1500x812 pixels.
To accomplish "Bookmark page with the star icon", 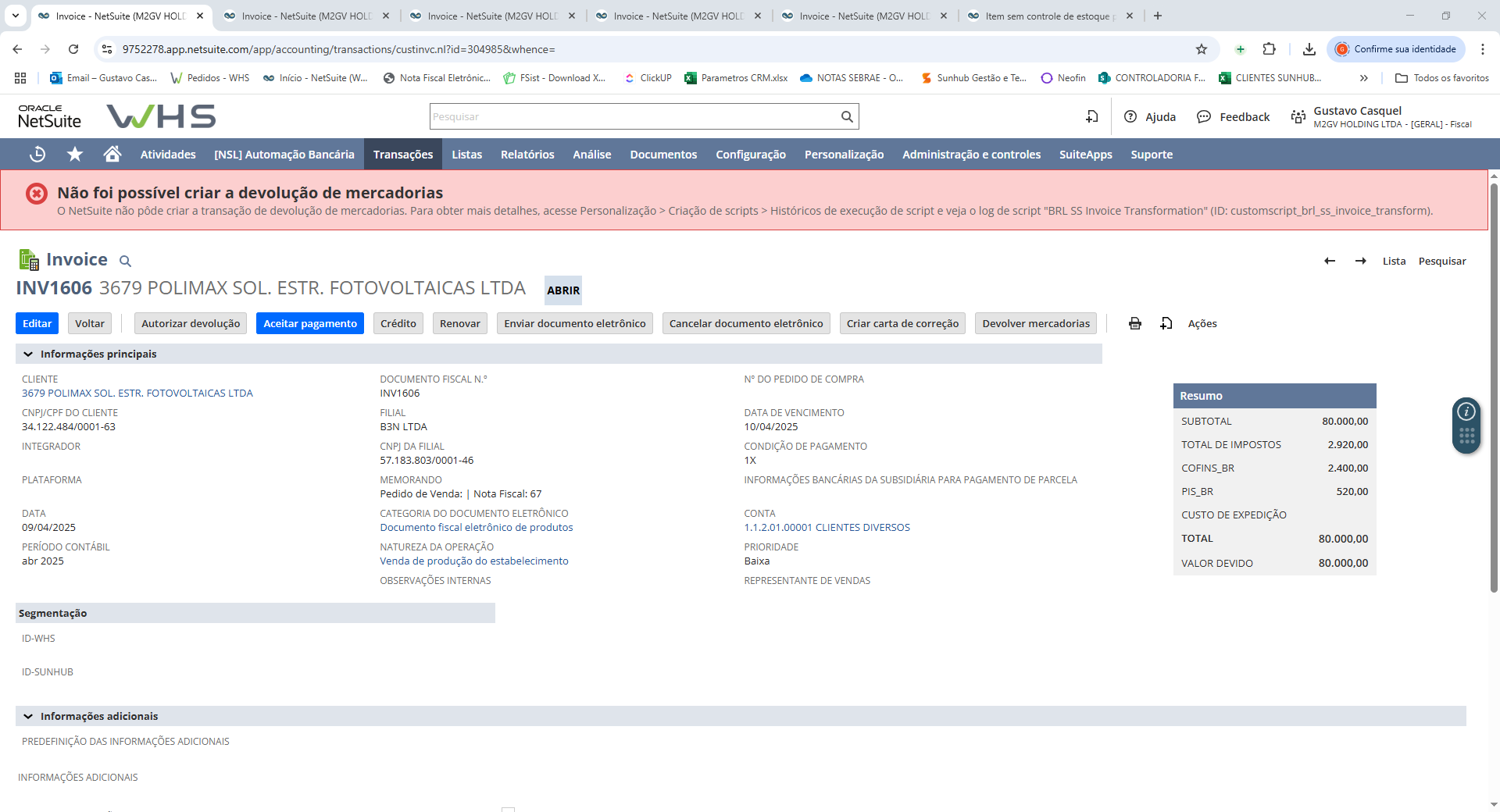I will tap(1202, 49).
